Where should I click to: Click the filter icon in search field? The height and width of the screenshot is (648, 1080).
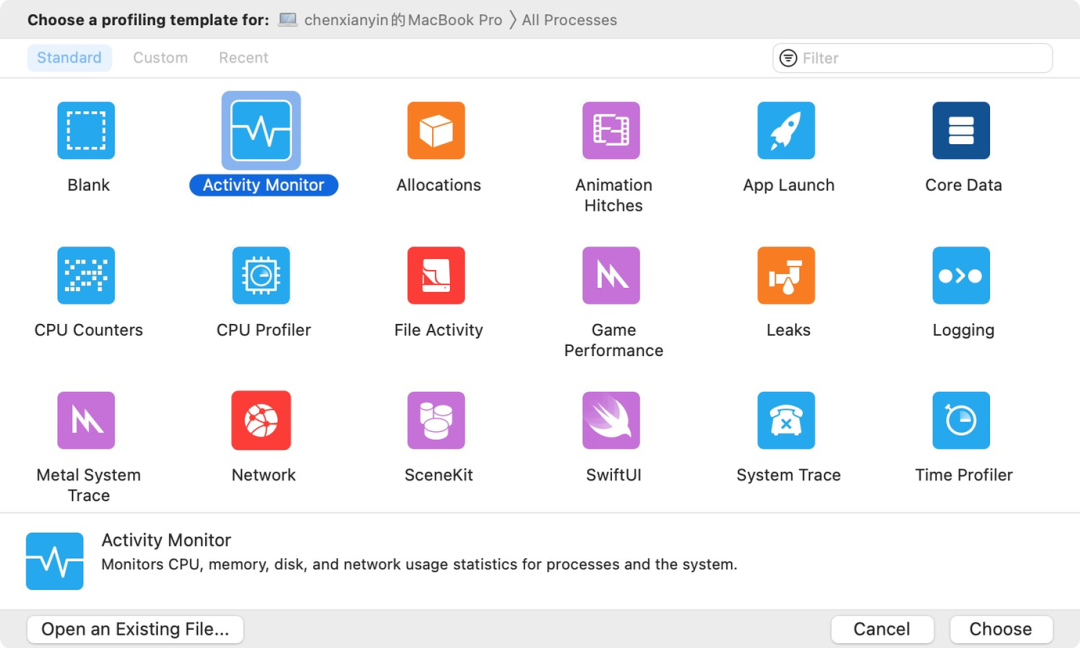click(788, 58)
